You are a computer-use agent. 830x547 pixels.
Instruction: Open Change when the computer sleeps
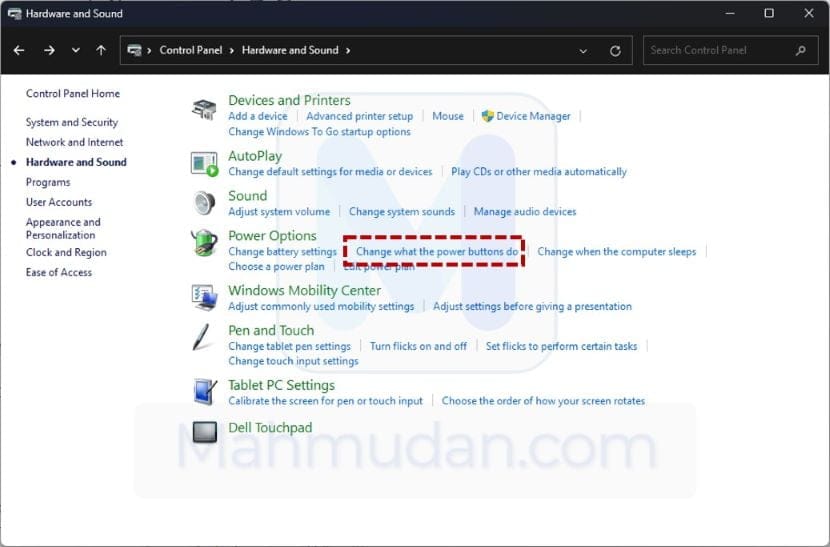616,252
